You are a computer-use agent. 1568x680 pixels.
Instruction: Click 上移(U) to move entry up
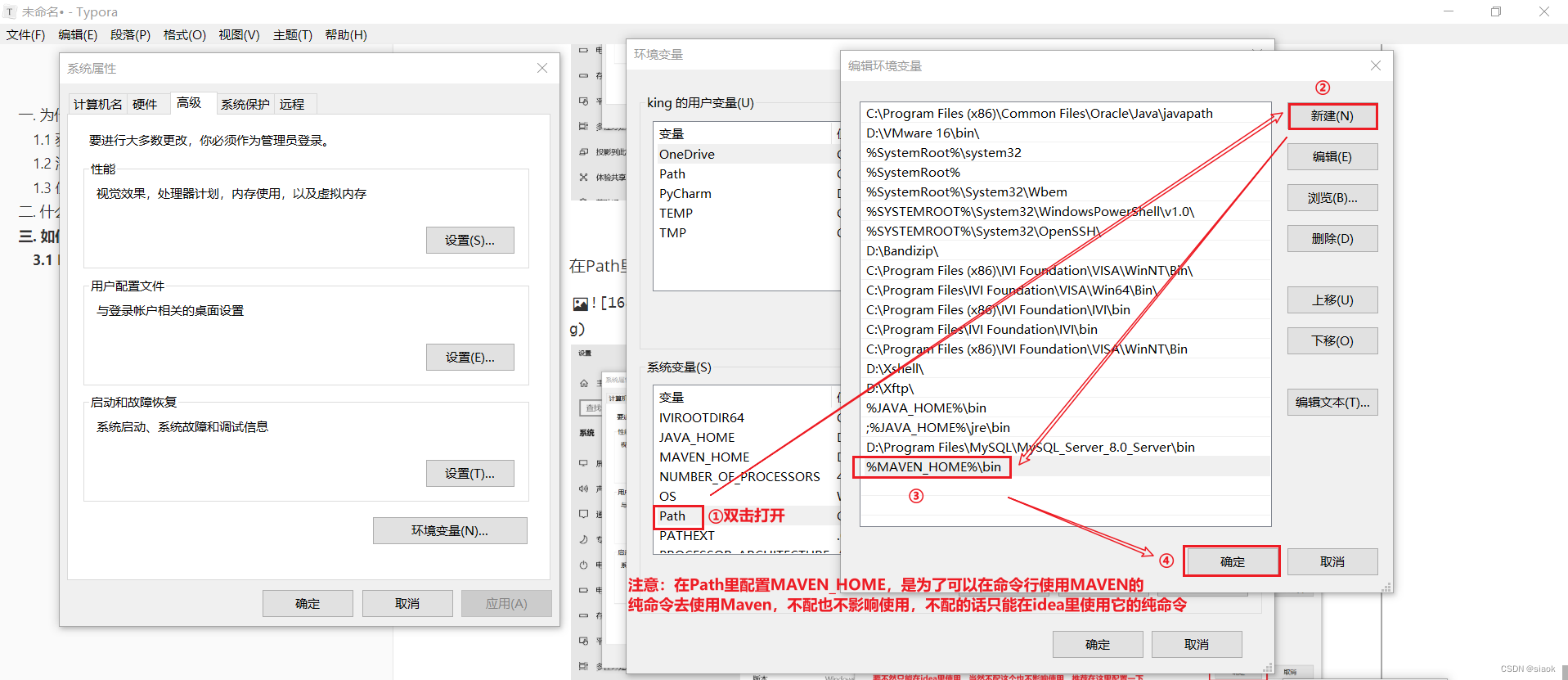(x=1332, y=300)
